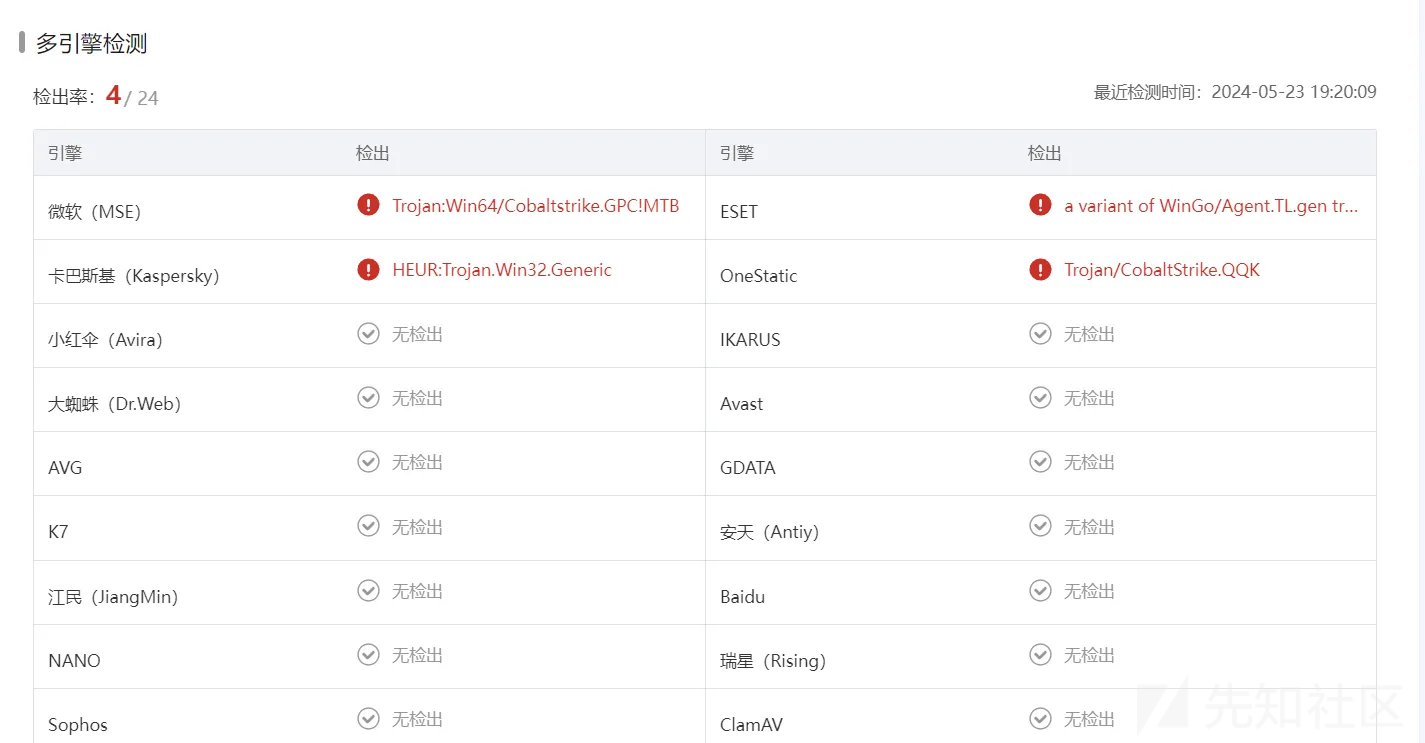Click the gray check icon in the IKARUS row
1425x743 pixels.
[x=1040, y=333]
